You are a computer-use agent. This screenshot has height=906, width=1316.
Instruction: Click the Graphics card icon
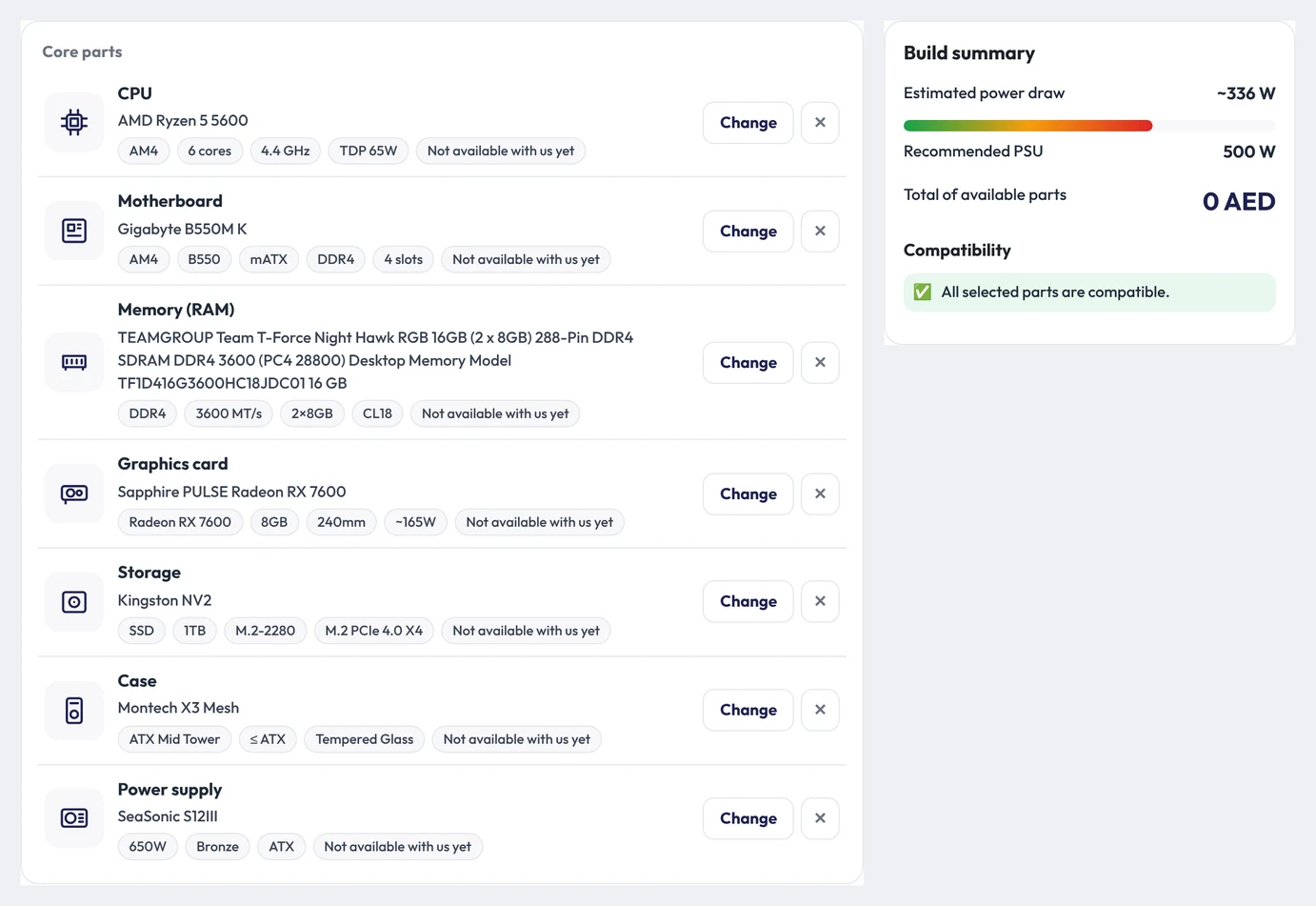(74, 493)
